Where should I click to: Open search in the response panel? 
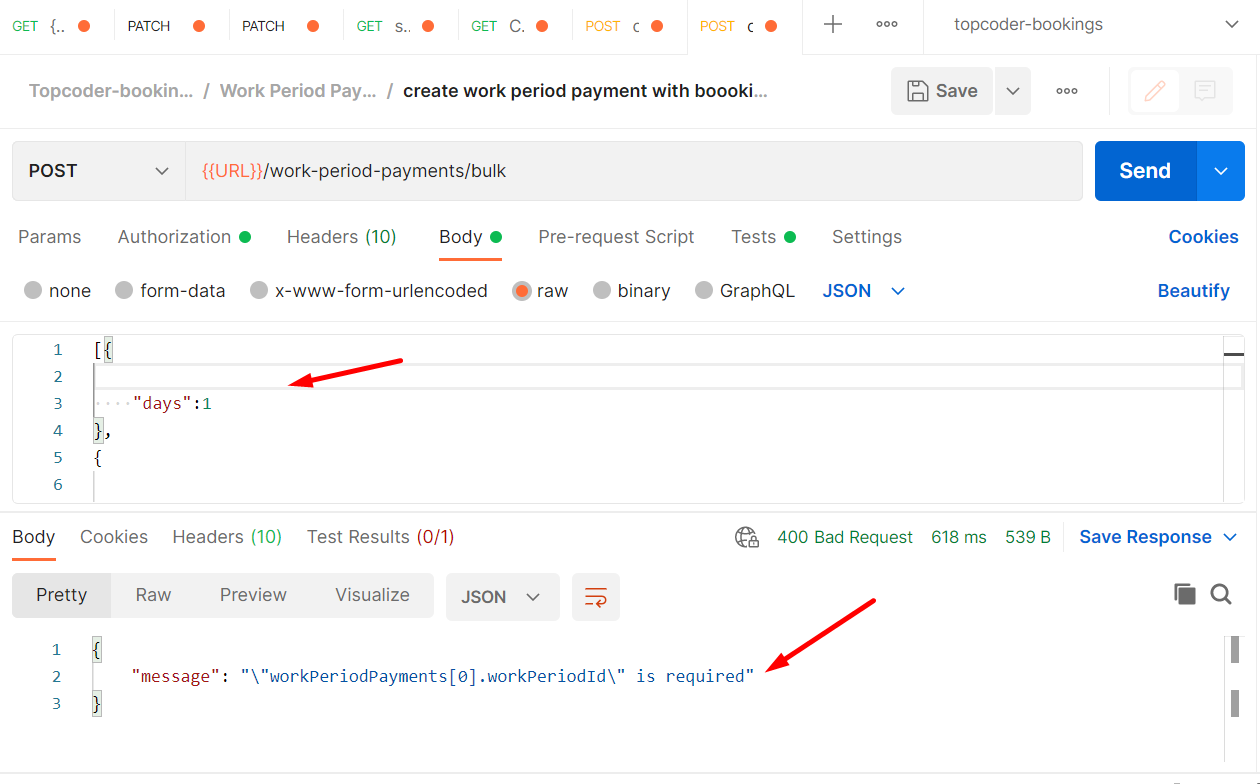(1221, 593)
